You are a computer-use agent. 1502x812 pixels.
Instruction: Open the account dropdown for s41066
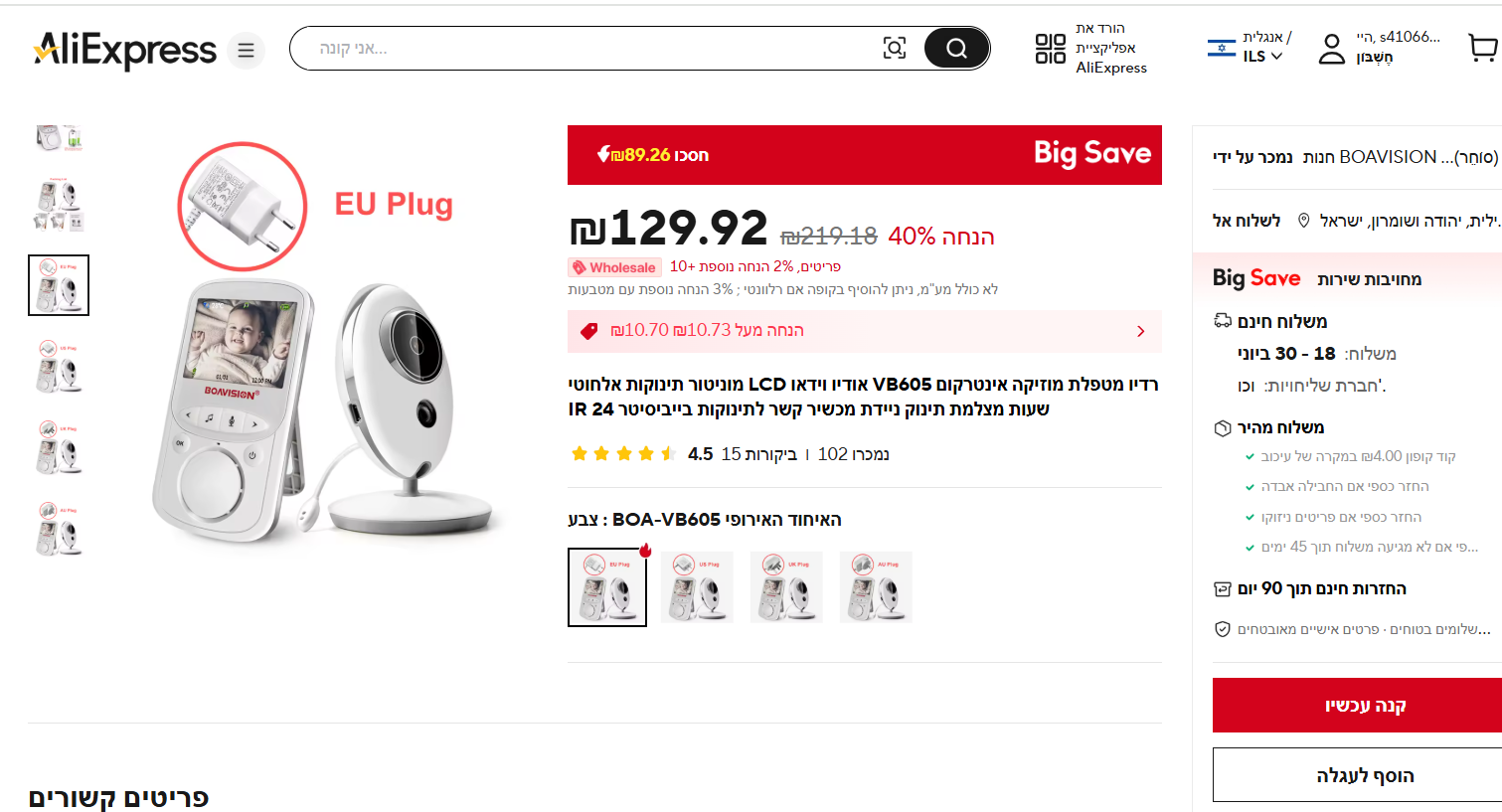(x=1398, y=48)
